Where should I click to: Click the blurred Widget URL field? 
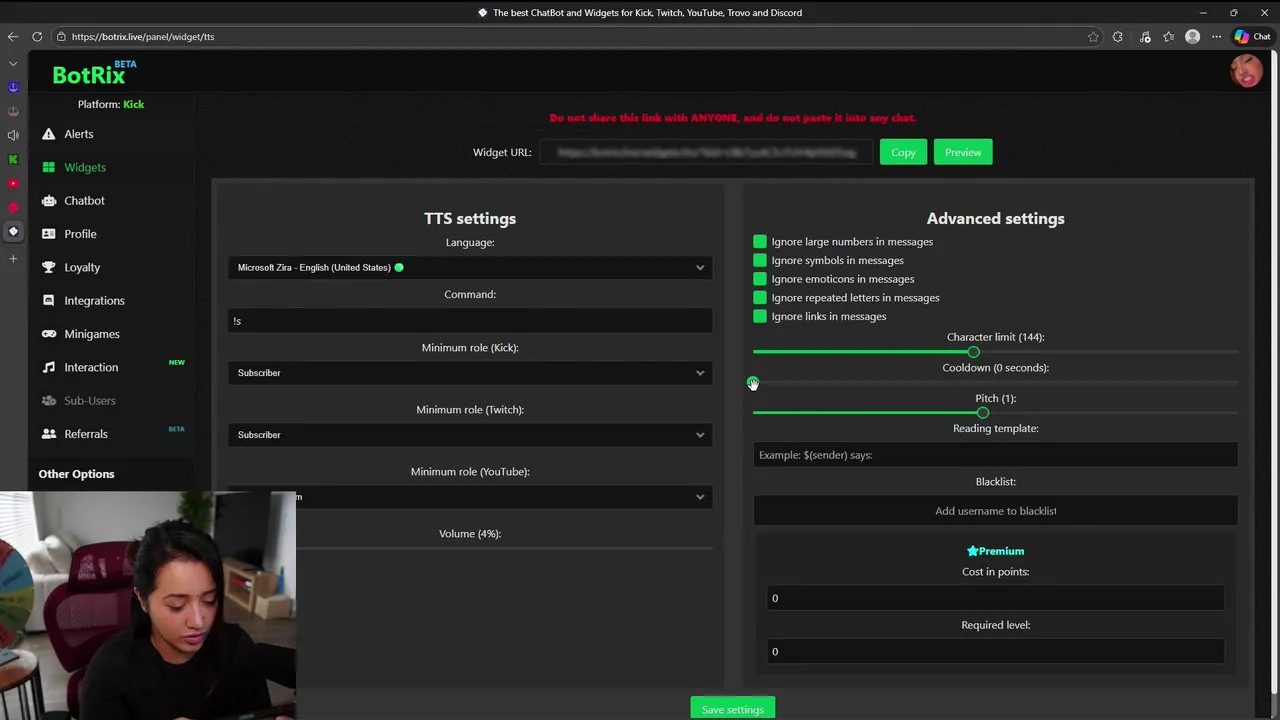click(x=706, y=152)
